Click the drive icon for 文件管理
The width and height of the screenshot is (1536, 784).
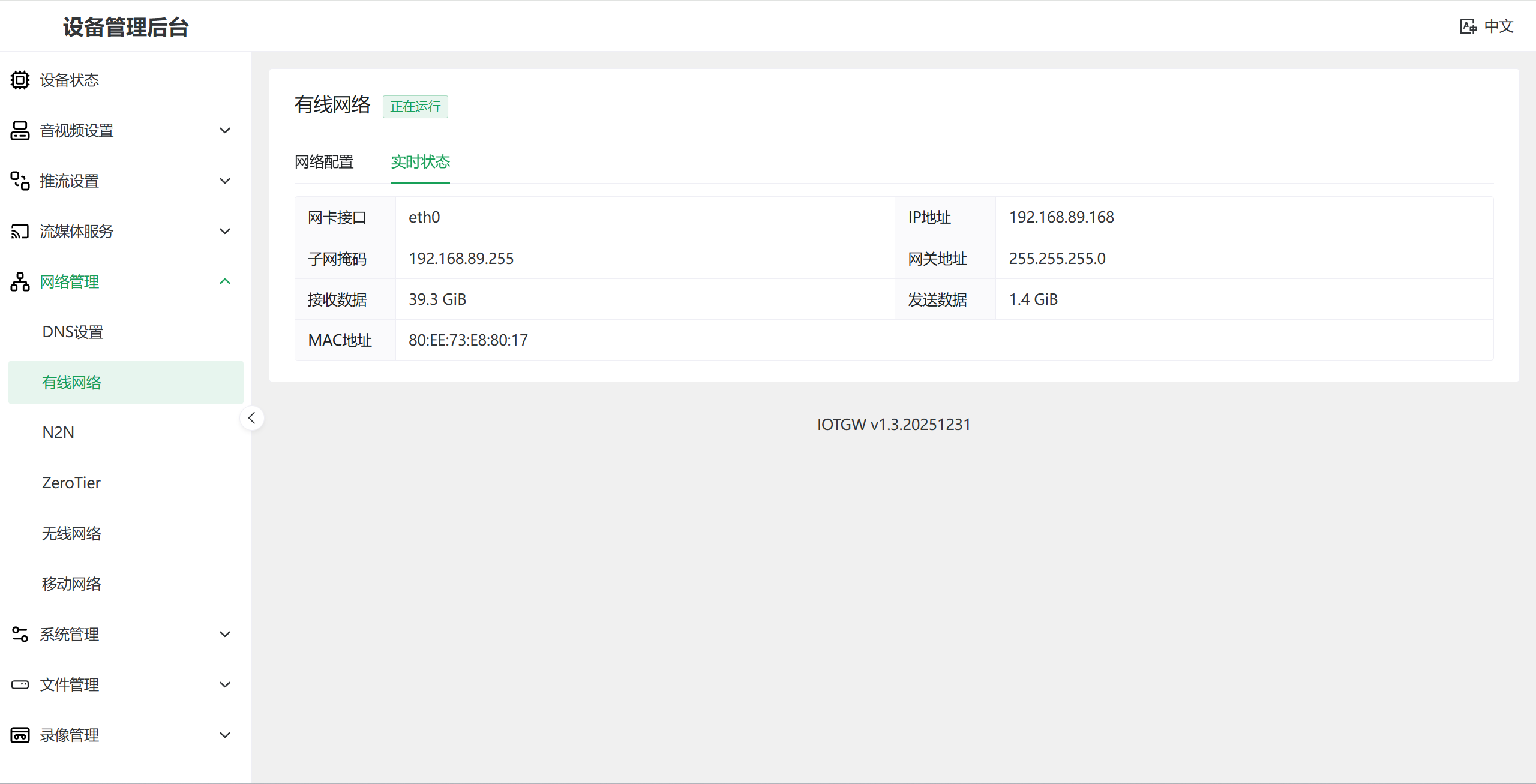(x=20, y=684)
